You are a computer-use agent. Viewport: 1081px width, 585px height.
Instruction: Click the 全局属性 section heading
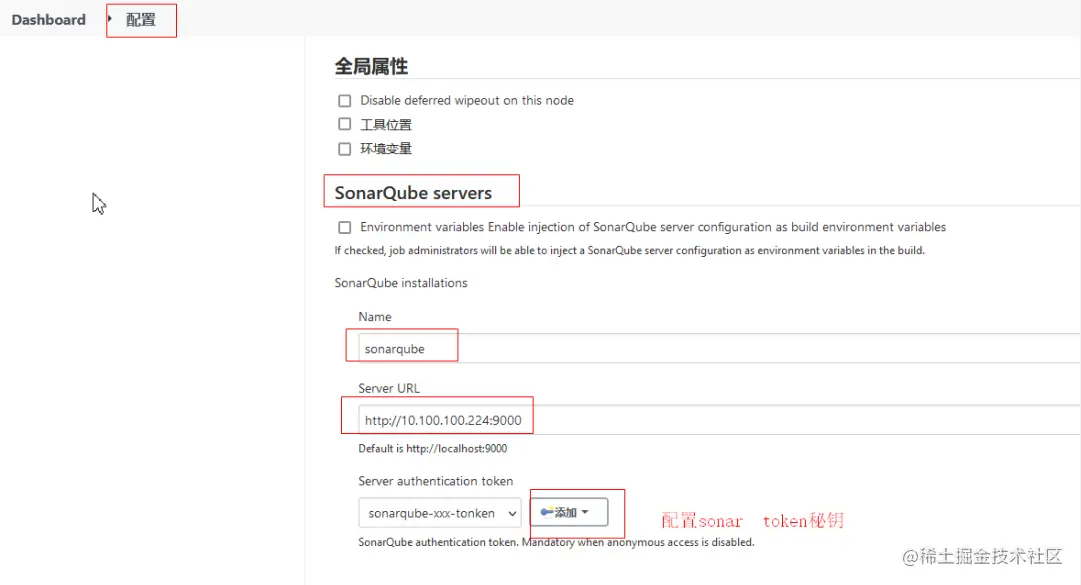tap(371, 66)
